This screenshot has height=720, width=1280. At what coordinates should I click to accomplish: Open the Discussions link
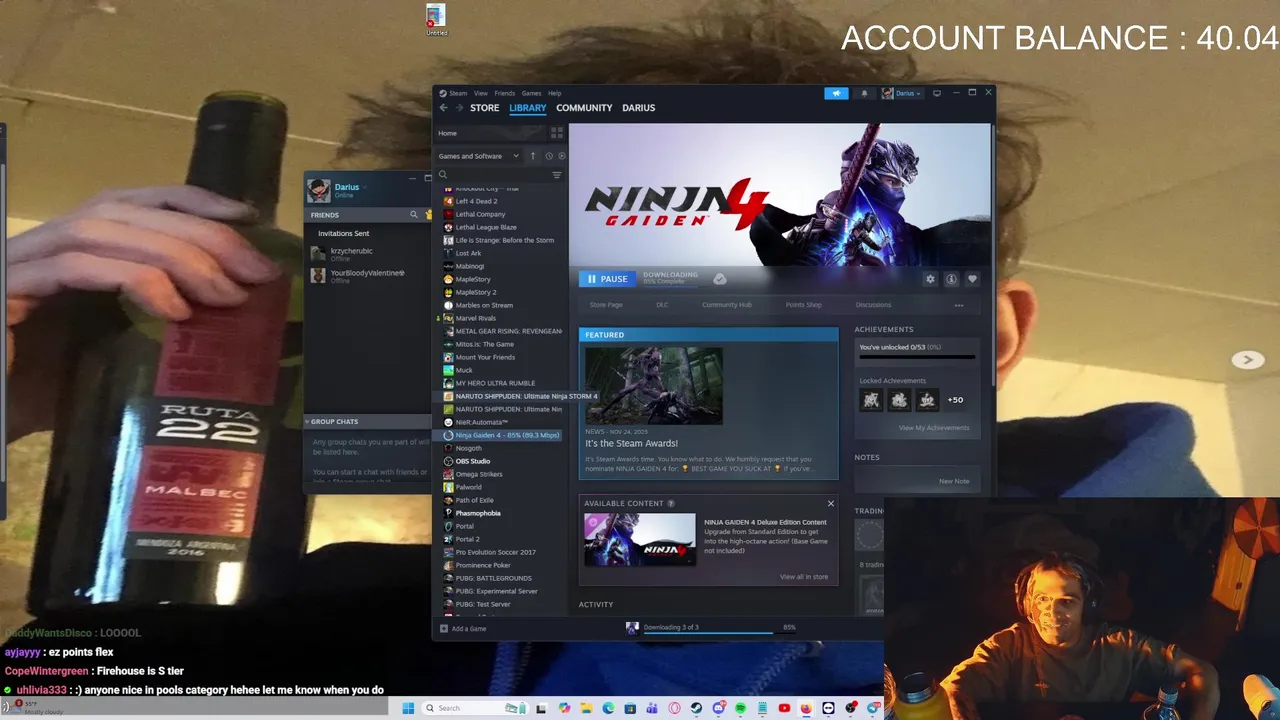click(x=873, y=305)
